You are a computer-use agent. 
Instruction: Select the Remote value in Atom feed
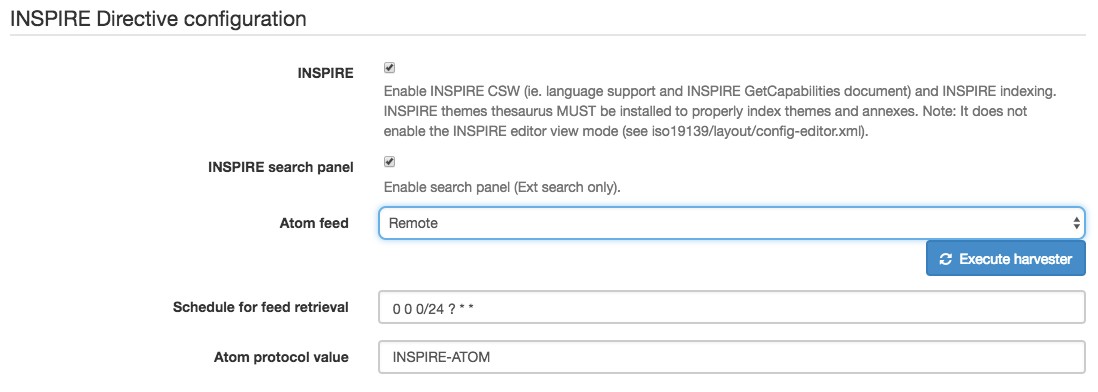413,223
